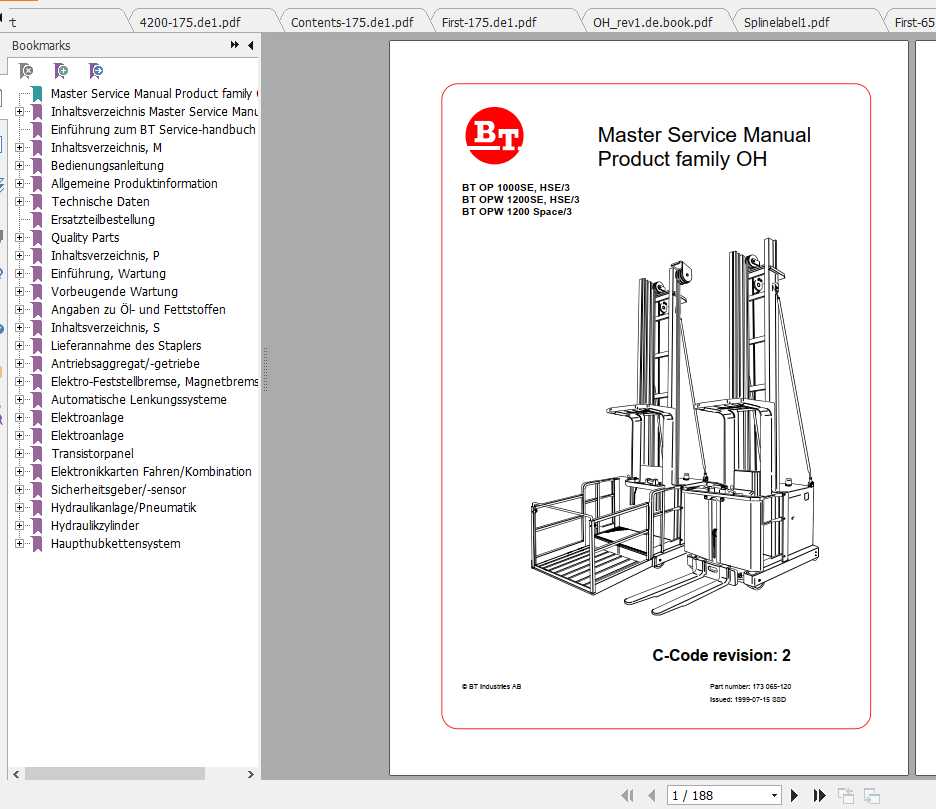Click the BT logo on the page
This screenshot has height=809, width=936.
[x=494, y=136]
